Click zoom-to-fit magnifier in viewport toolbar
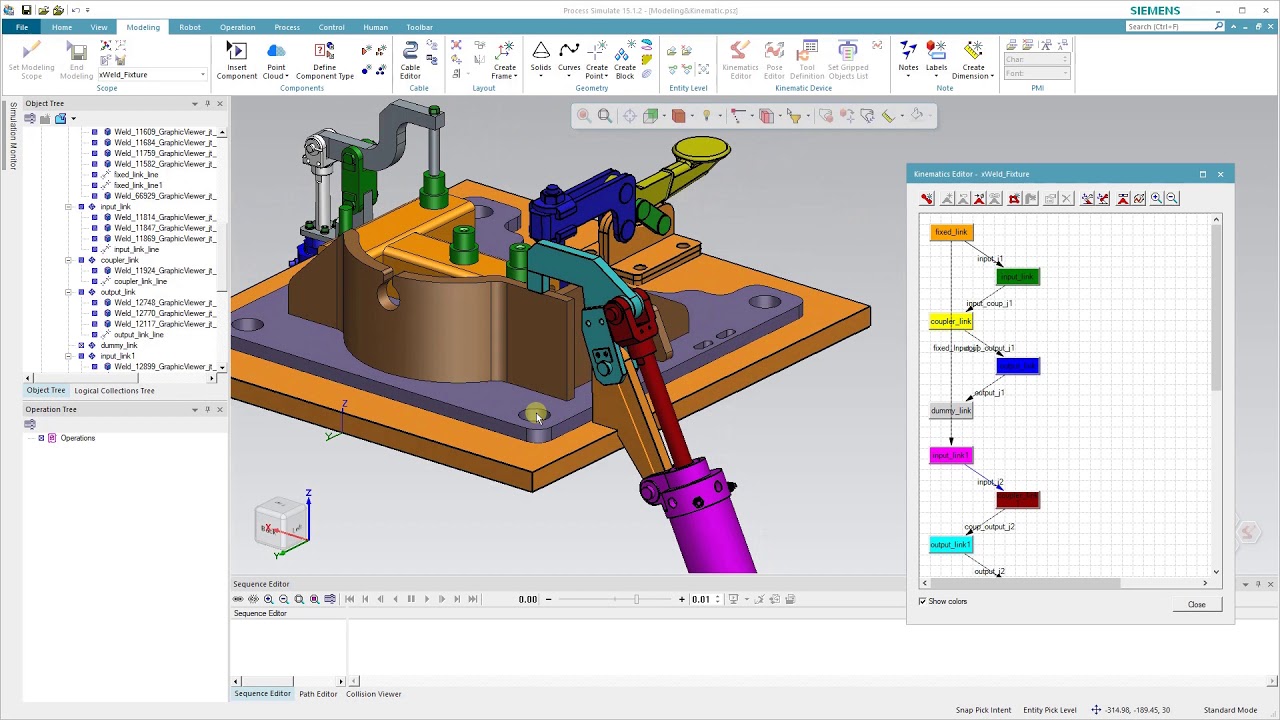Viewport: 1280px width, 720px height. (x=605, y=116)
